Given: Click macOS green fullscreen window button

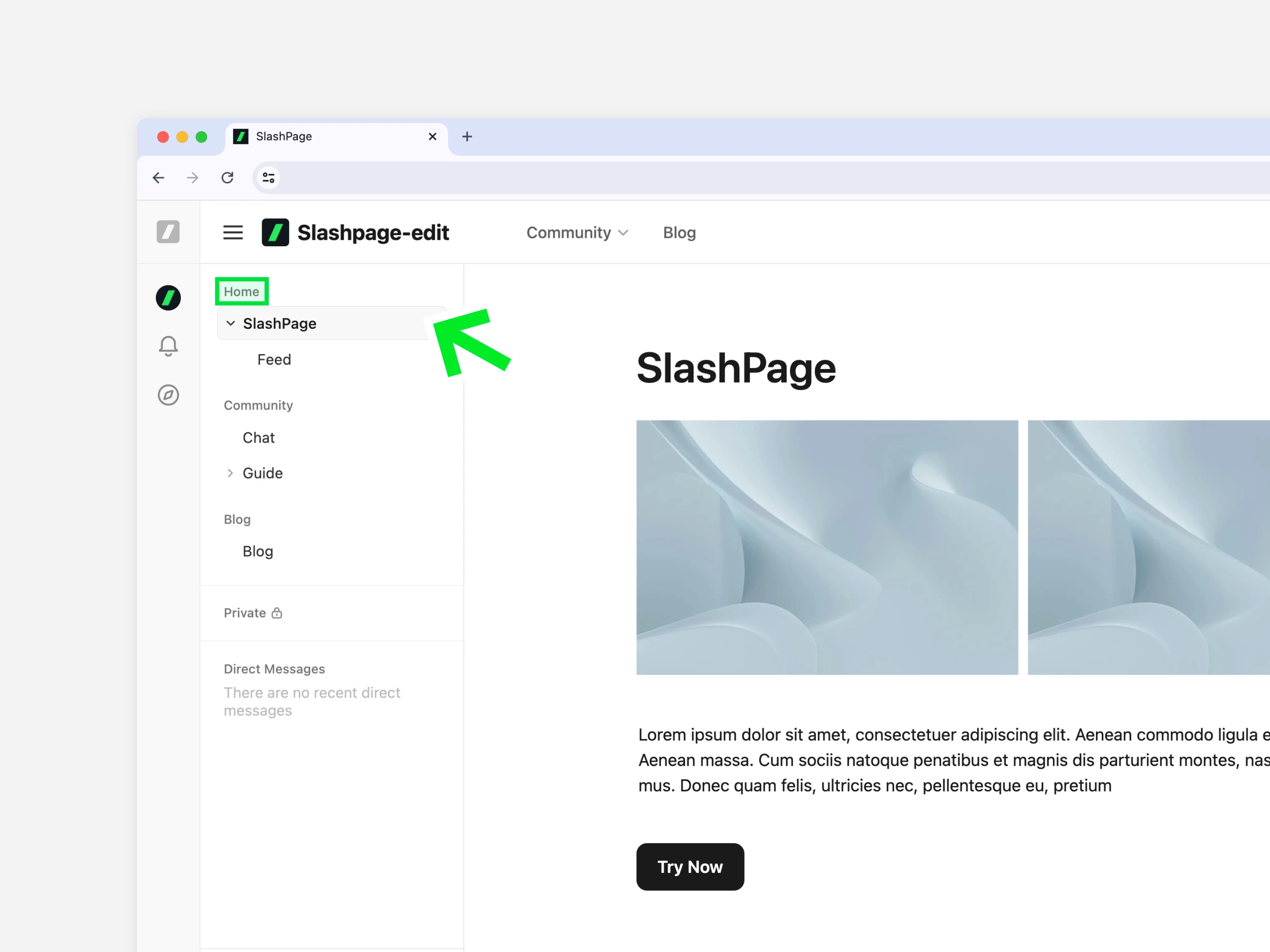Looking at the screenshot, I should 202,137.
